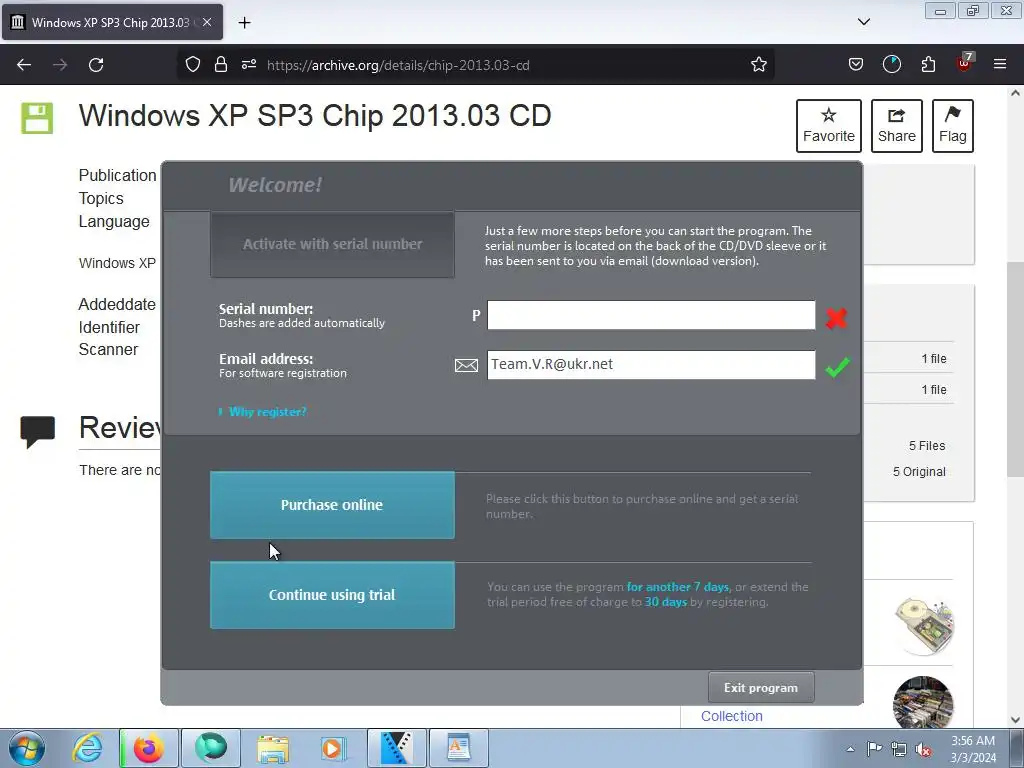Open the taskbar clock showing 3:56 AM
1024x768 pixels.
(973, 749)
